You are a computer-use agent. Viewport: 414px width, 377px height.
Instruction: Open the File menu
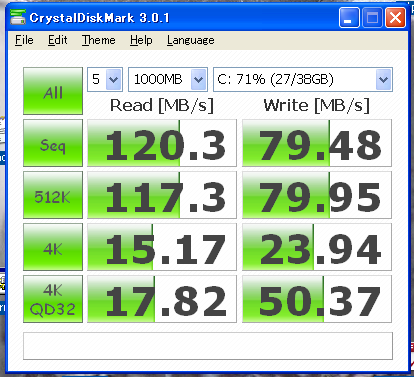point(24,40)
